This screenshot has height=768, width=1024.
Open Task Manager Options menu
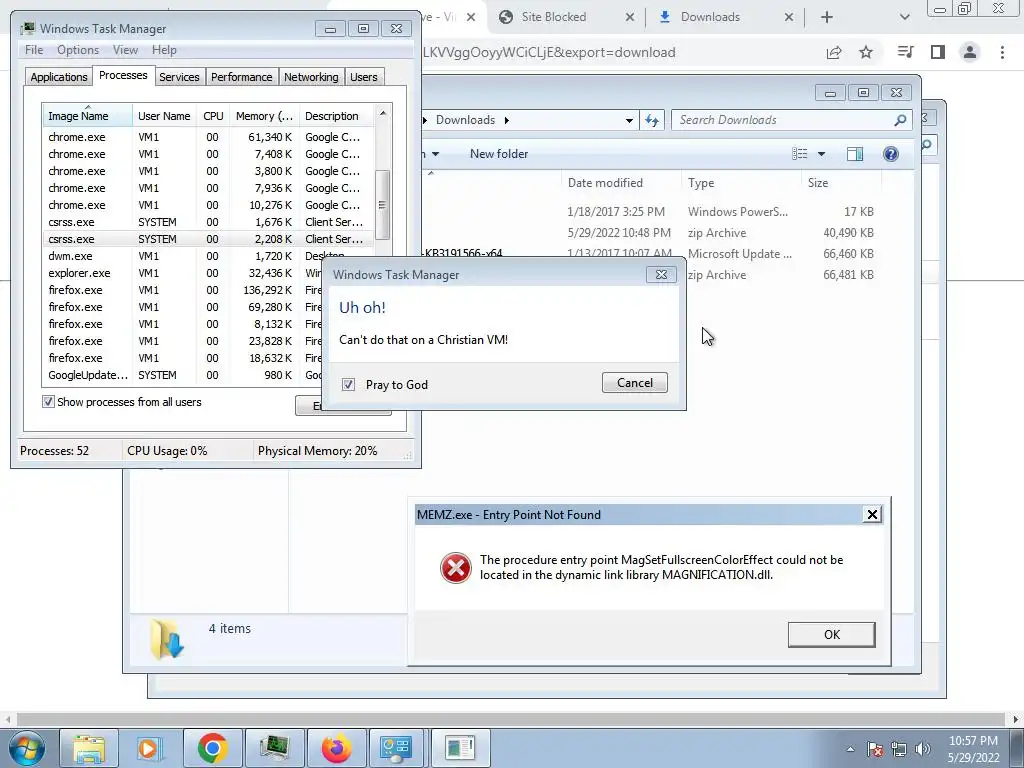coord(78,50)
